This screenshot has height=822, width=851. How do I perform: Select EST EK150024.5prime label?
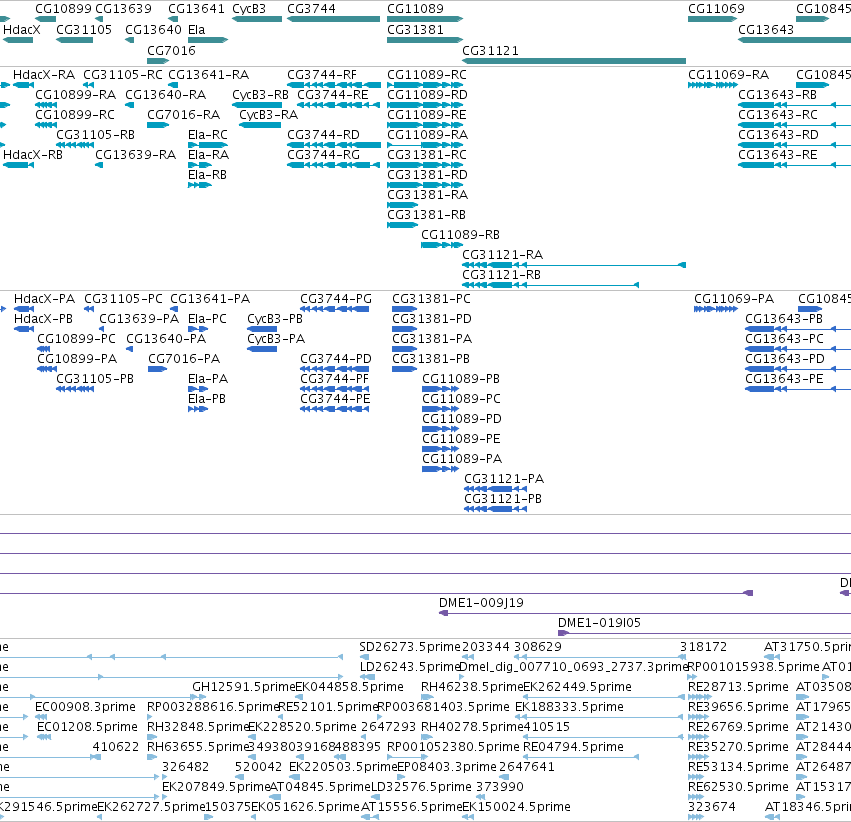[x=516, y=806]
